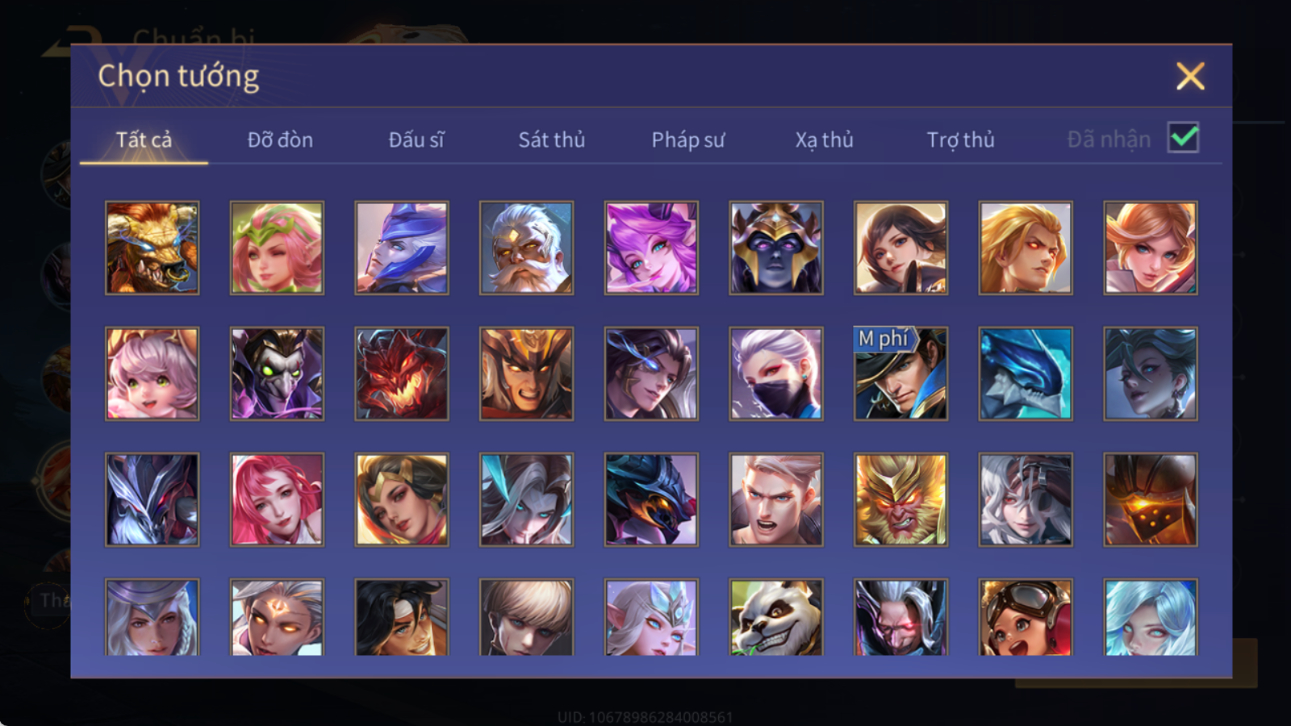This screenshot has height=726, width=1291.
Task: Switch to the Đỡ đòn tab
Action: tap(280, 140)
